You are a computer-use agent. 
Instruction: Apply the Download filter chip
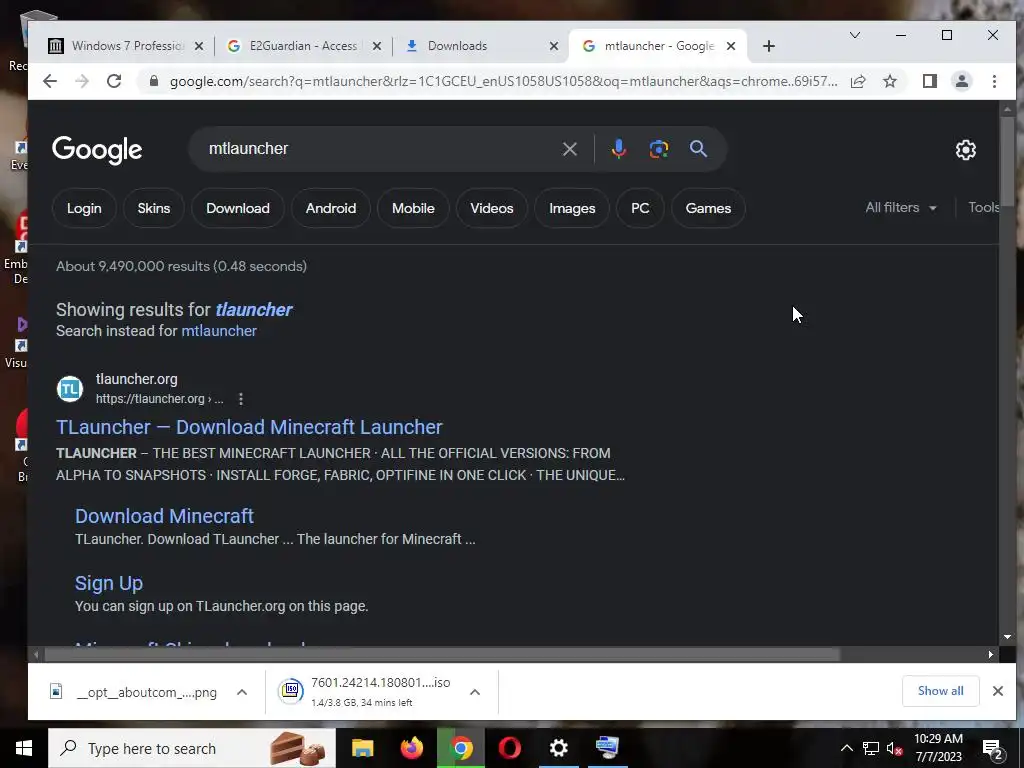238,208
